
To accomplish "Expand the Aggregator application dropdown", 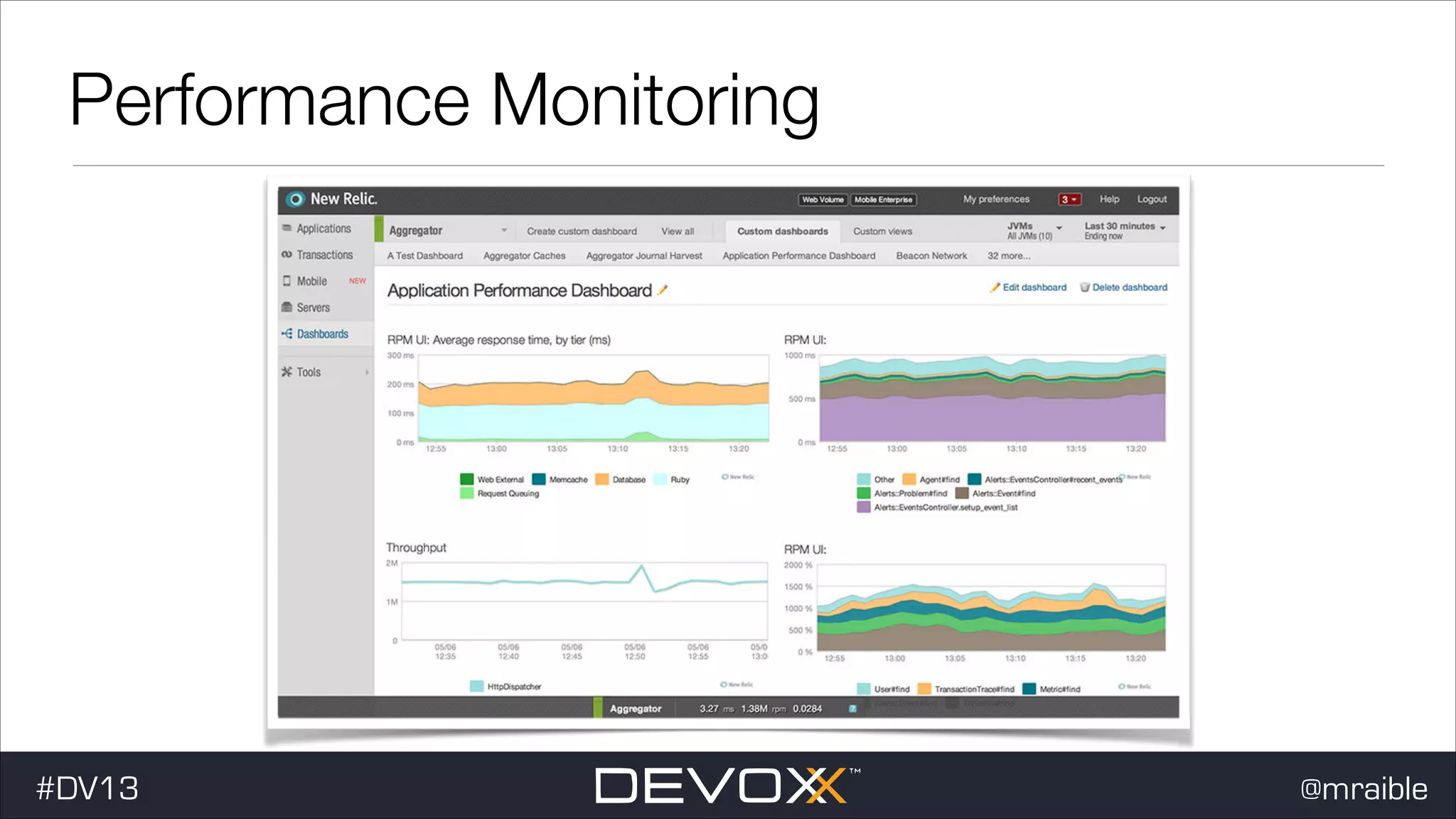I will (503, 230).
